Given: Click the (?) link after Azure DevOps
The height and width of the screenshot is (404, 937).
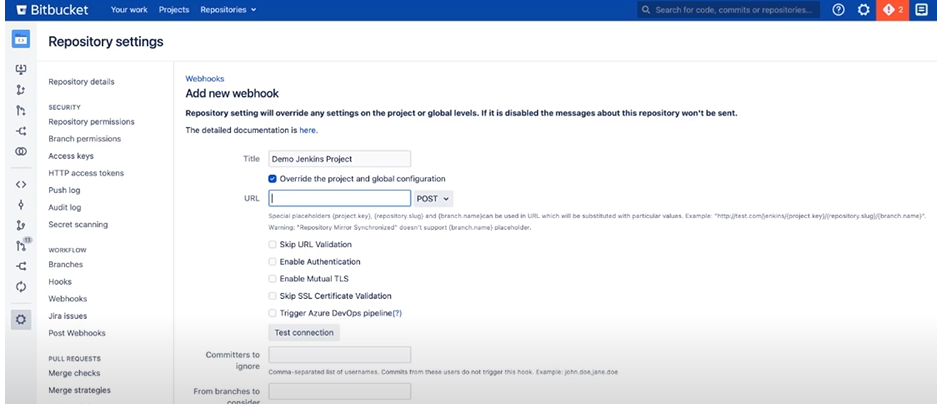Looking at the screenshot, I should point(397,313).
